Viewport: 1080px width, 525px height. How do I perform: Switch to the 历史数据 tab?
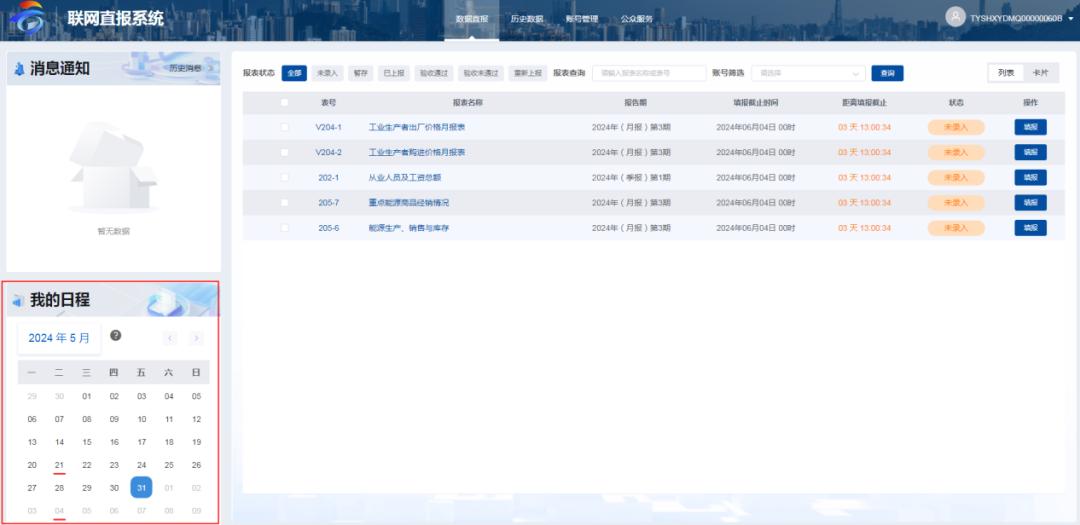tap(527, 19)
